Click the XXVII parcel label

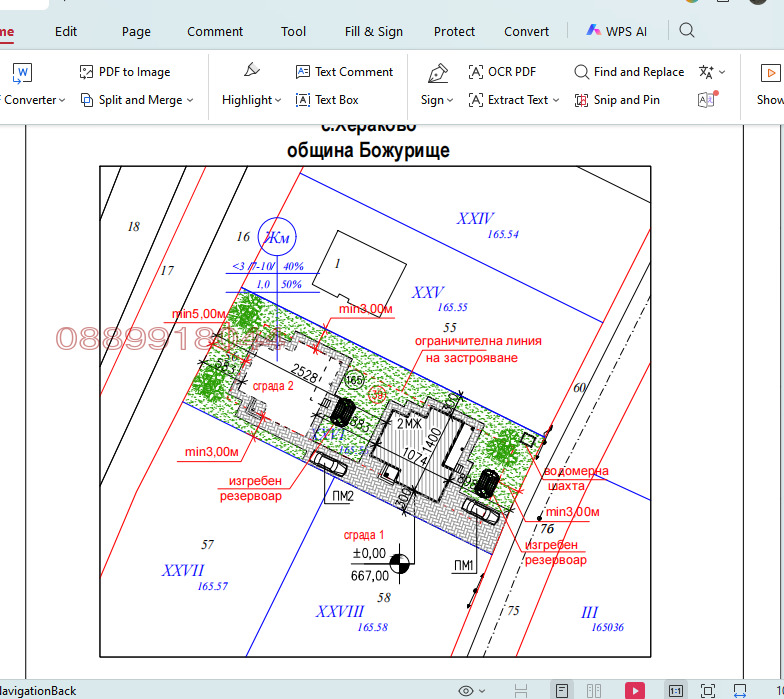click(x=183, y=570)
